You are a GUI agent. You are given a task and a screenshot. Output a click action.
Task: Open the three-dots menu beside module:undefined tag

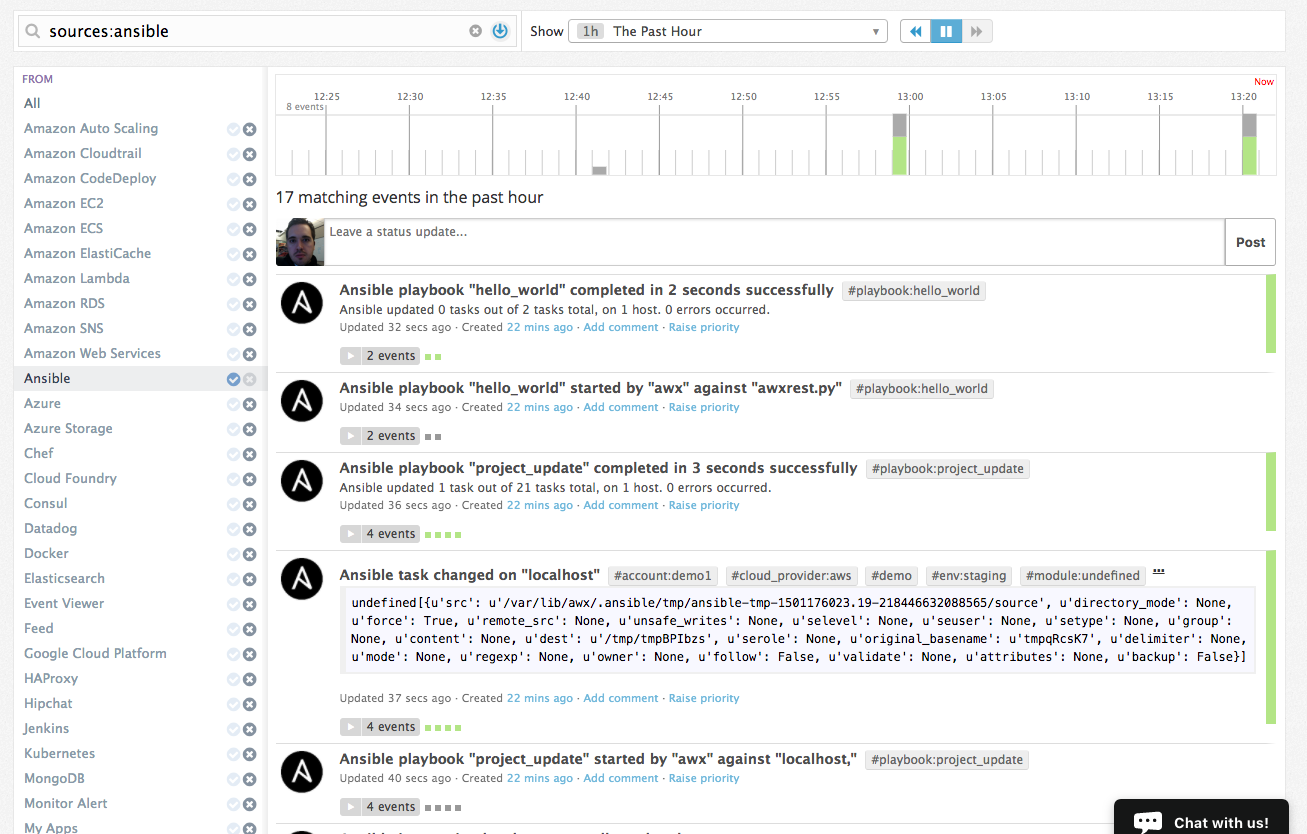click(1159, 572)
